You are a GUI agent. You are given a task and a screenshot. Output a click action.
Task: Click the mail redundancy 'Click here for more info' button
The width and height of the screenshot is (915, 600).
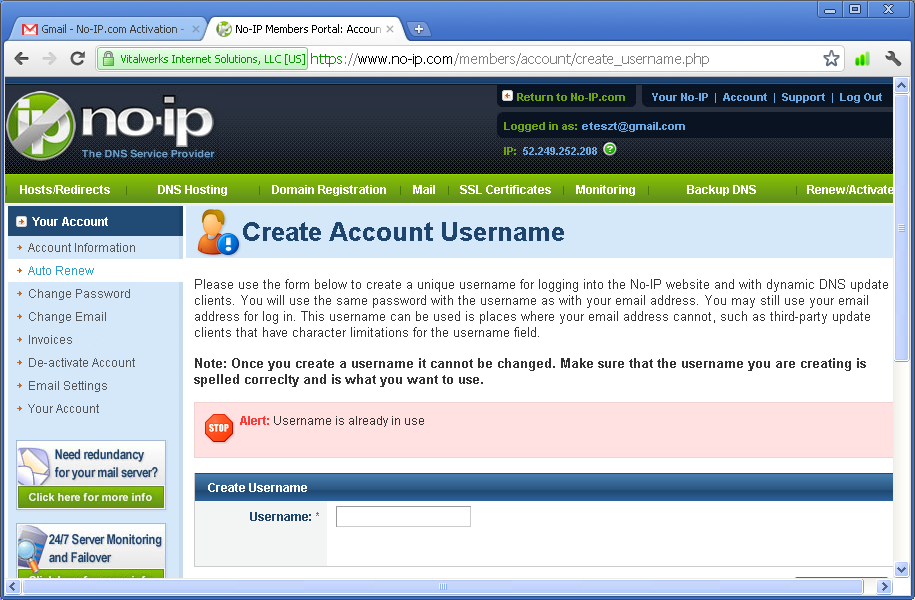coord(90,497)
